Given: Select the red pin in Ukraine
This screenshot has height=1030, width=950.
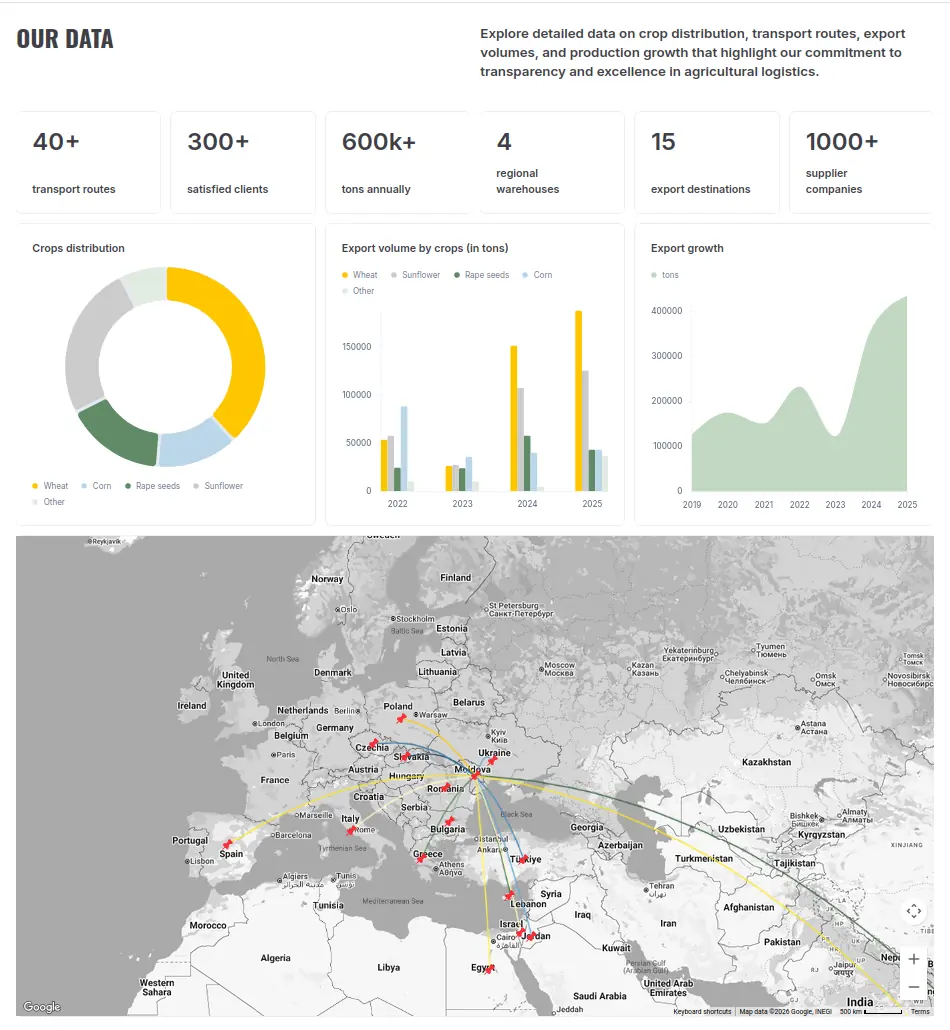Looking at the screenshot, I should point(491,761).
